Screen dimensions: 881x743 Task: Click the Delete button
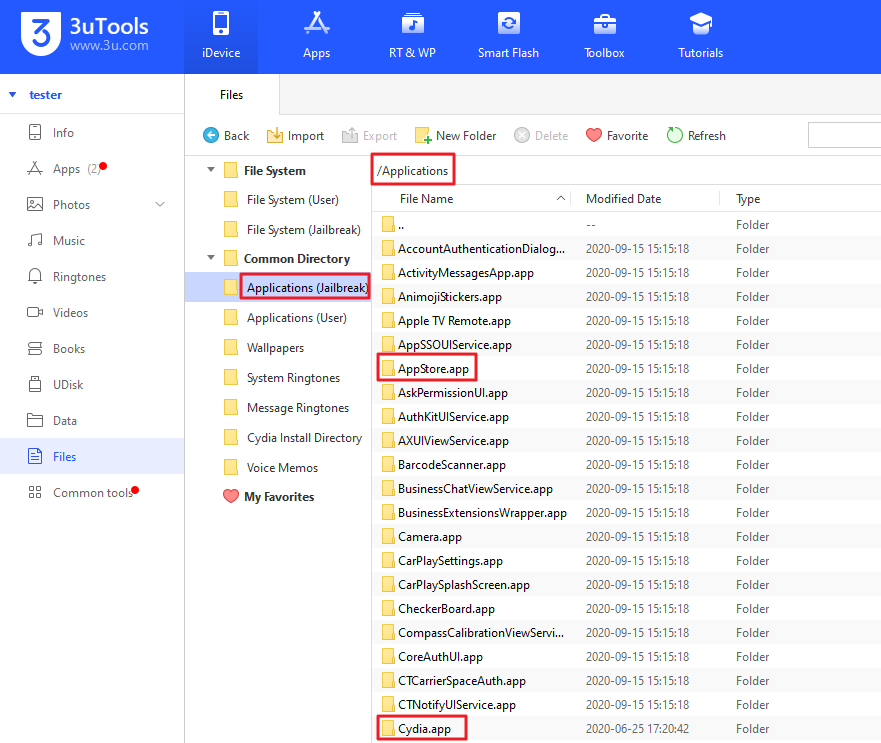tap(541, 135)
